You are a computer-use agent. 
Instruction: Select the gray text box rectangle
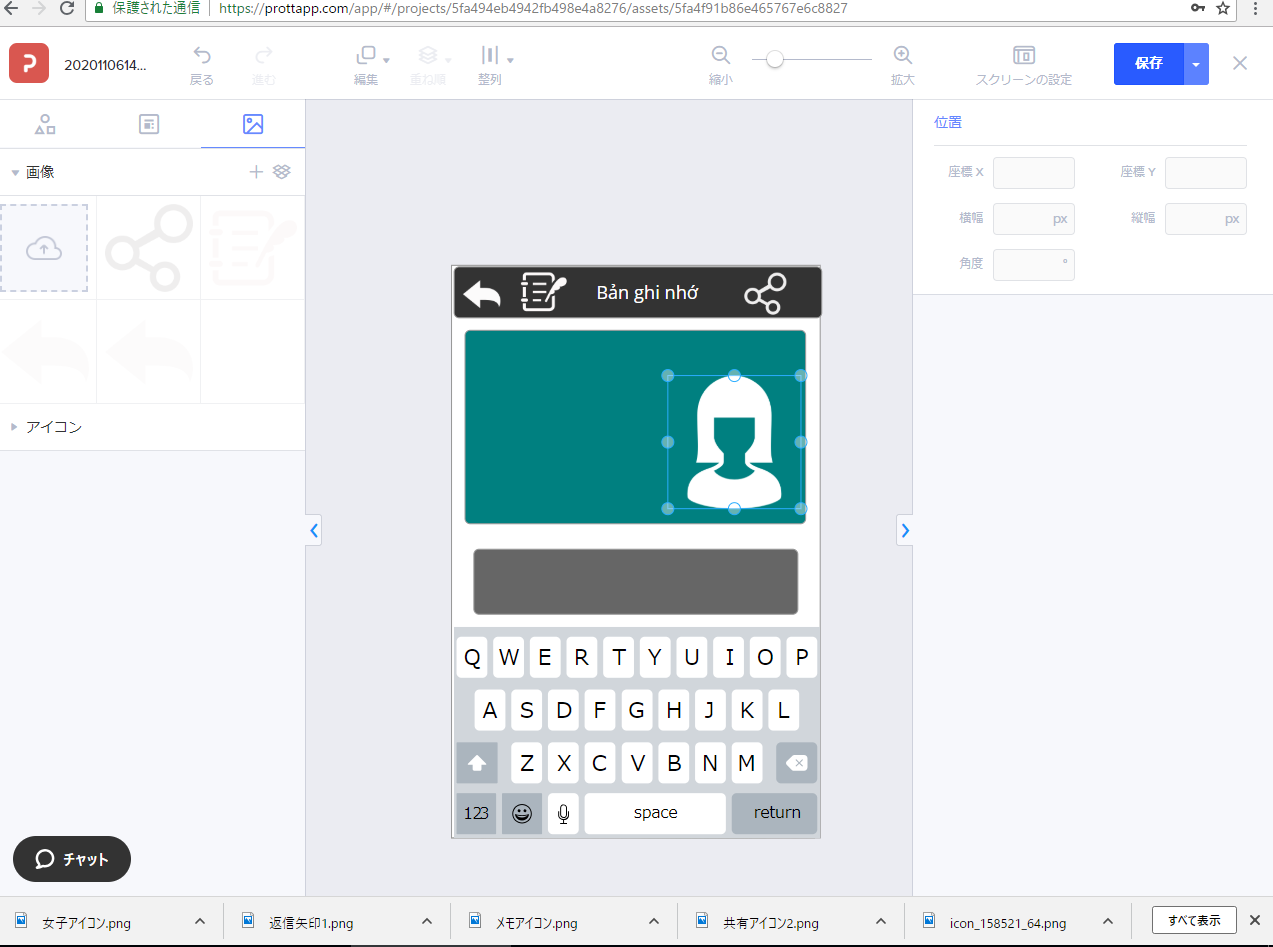(636, 581)
